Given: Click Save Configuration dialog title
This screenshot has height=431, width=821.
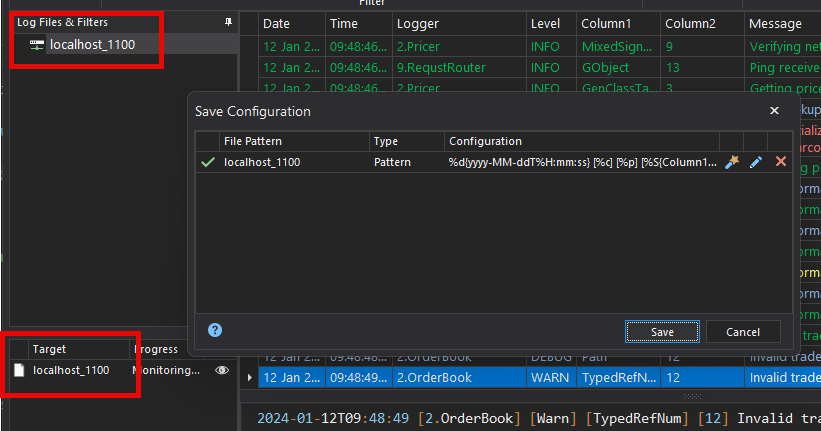Looking at the screenshot, I should tap(253, 111).
